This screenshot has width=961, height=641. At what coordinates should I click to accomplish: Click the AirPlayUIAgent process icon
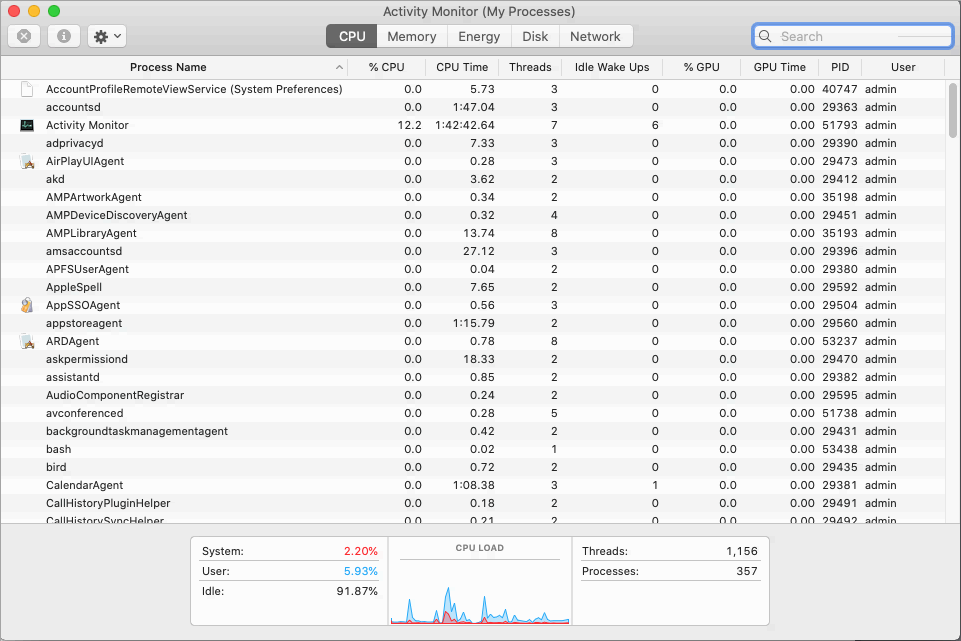pos(27,161)
